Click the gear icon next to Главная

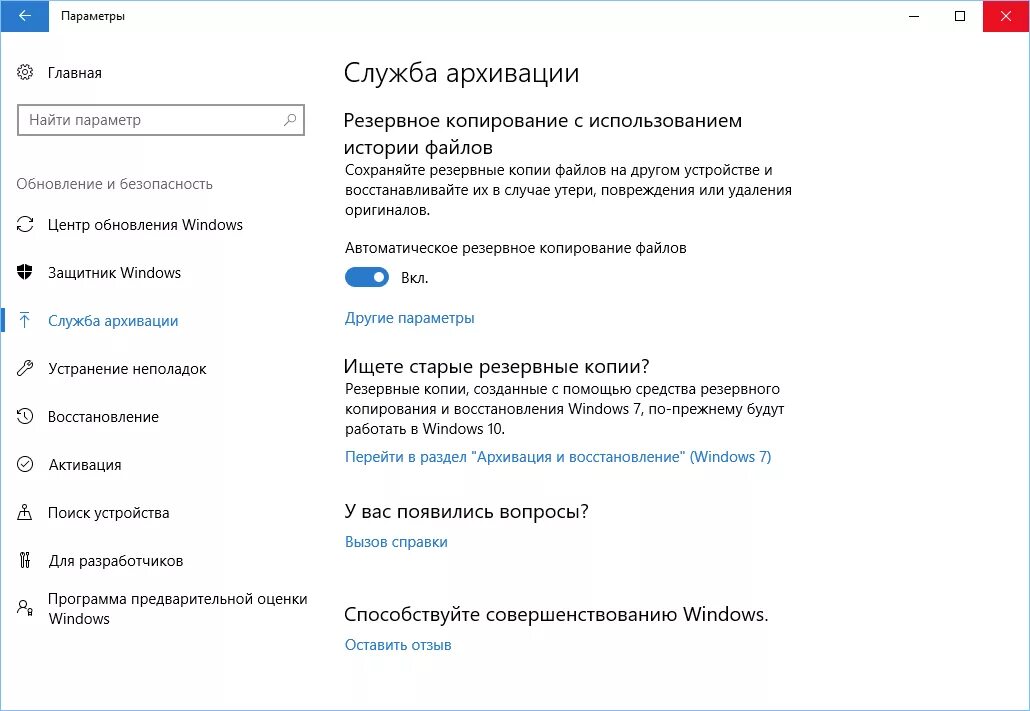pyautogui.click(x=26, y=73)
